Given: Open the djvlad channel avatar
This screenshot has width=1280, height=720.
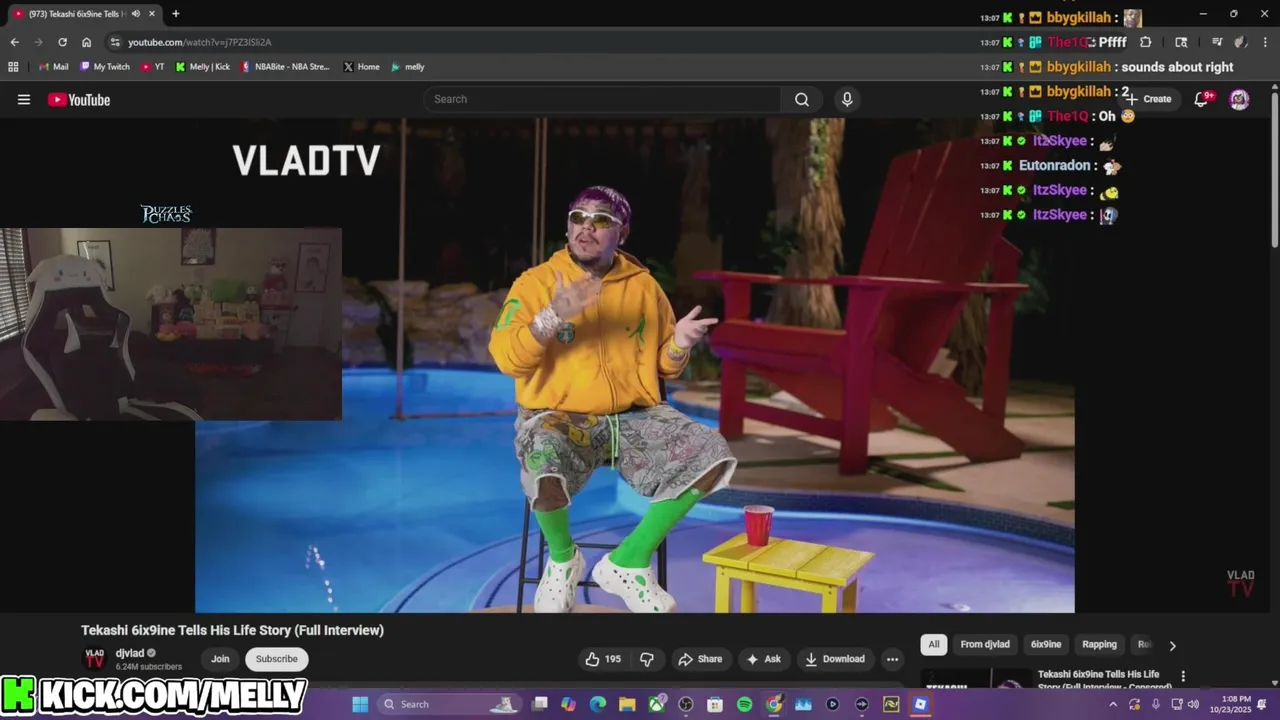Looking at the screenshot, I should tap(94, 659).
